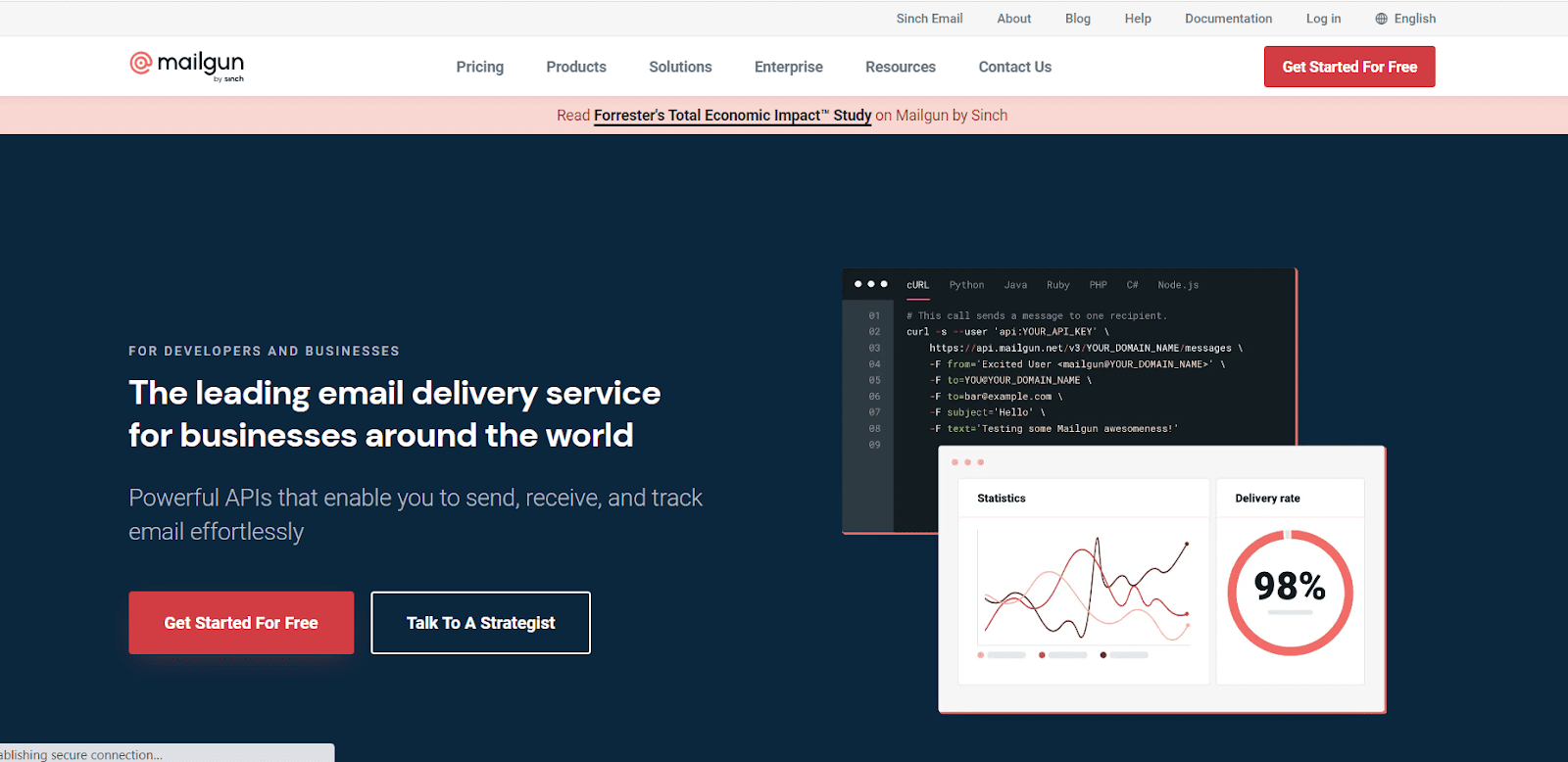1568x762 pixels.
Task: Click the Statistics heading
Action: 1002,499
